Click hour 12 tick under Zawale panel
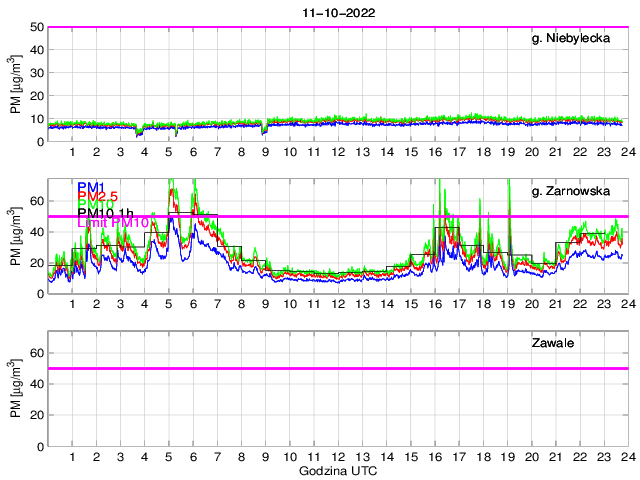Screen dimensions: 640x480 pyautogui.click(x=338, y=456)
